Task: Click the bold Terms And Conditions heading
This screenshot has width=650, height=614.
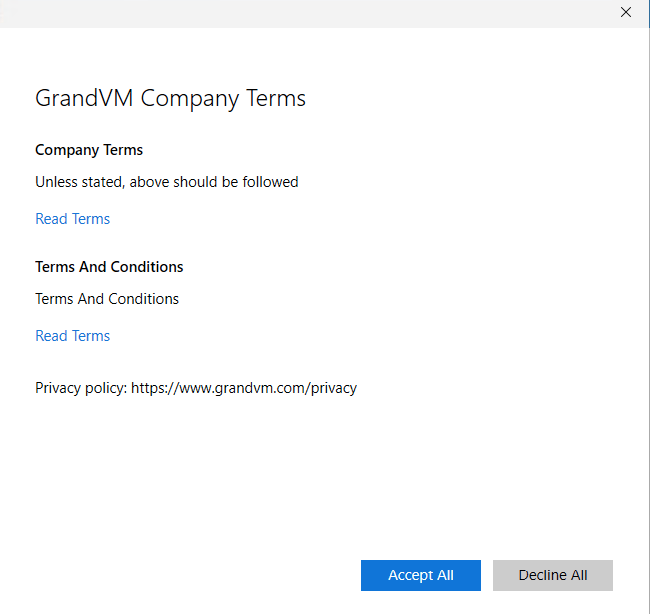Action: pyautogui.click(x=109, y=267)
